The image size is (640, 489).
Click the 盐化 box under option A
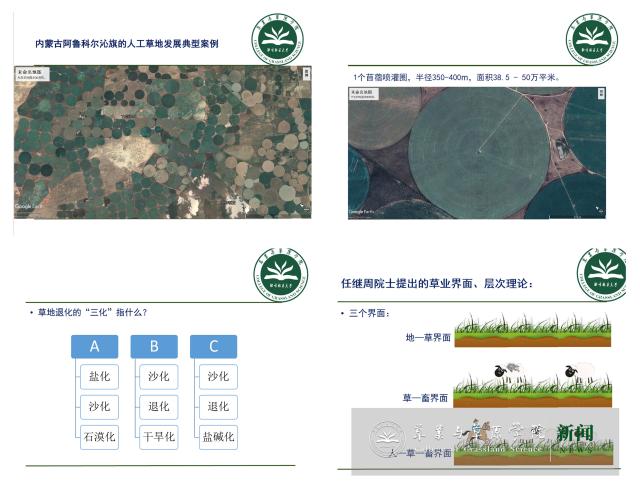99,377
